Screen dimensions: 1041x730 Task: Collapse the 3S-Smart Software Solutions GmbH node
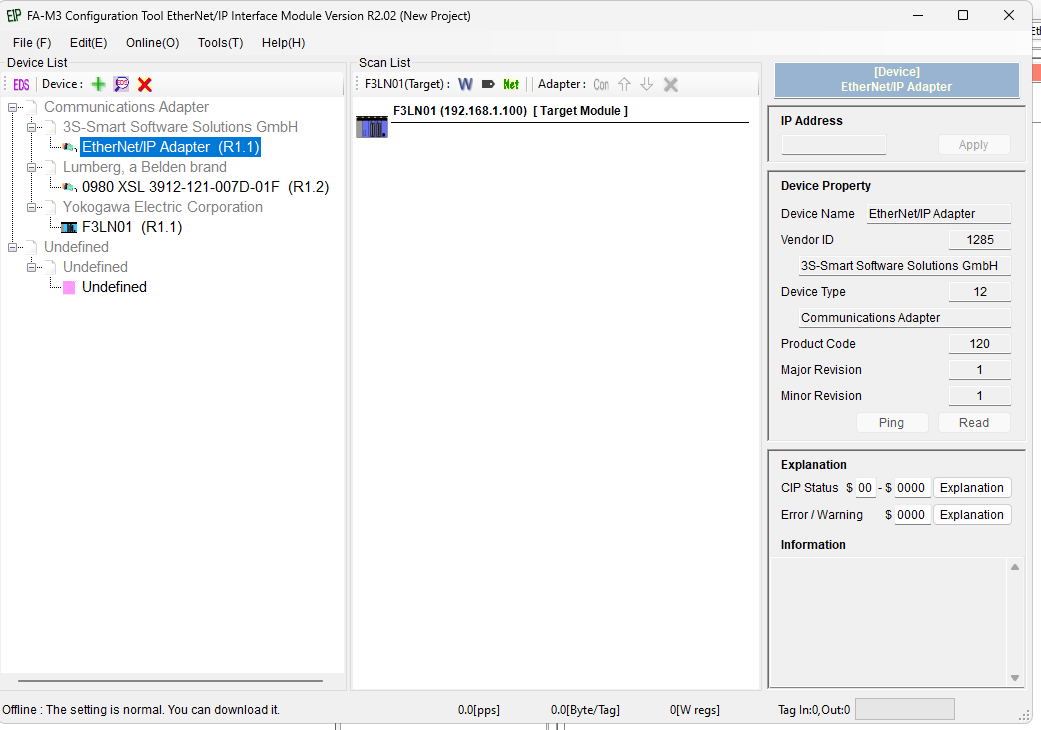pyautogui.click(x=31, y=127)
